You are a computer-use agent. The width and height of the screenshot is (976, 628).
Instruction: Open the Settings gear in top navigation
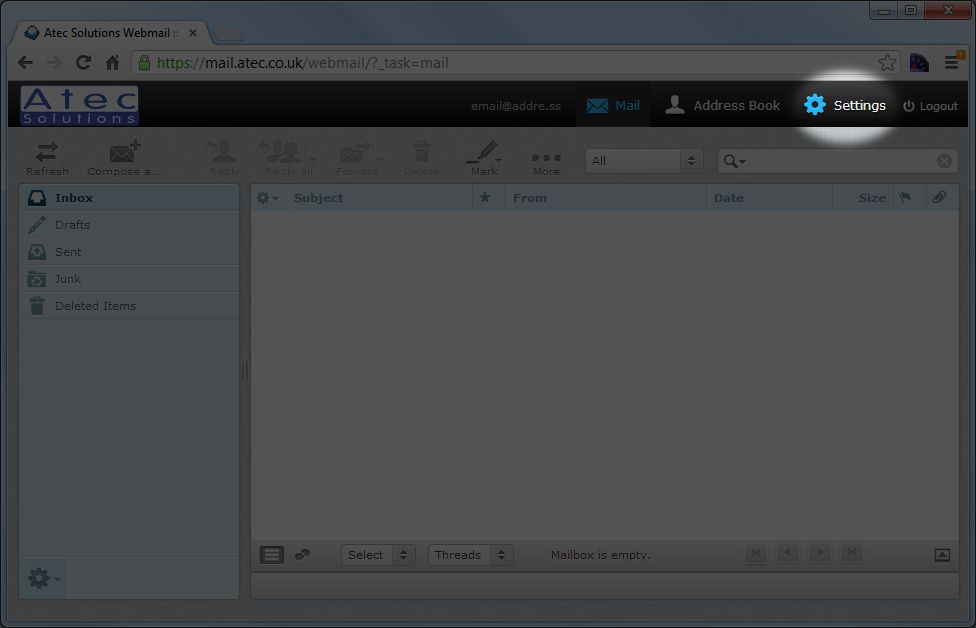(x=815, y=105)
